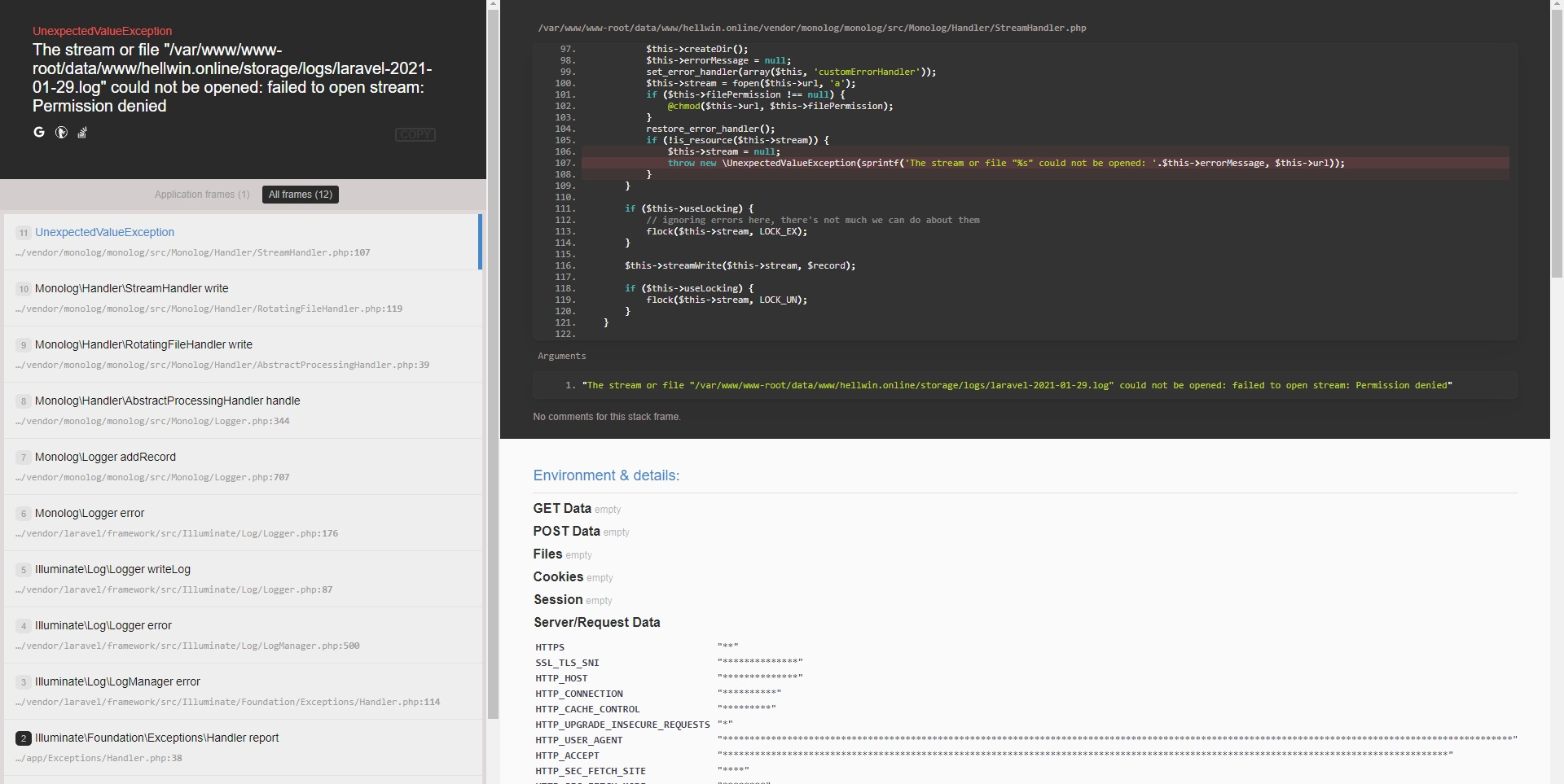Click the exception message in the header
The width and height of the screenshot is (1564, 784).
coord(232,77)
